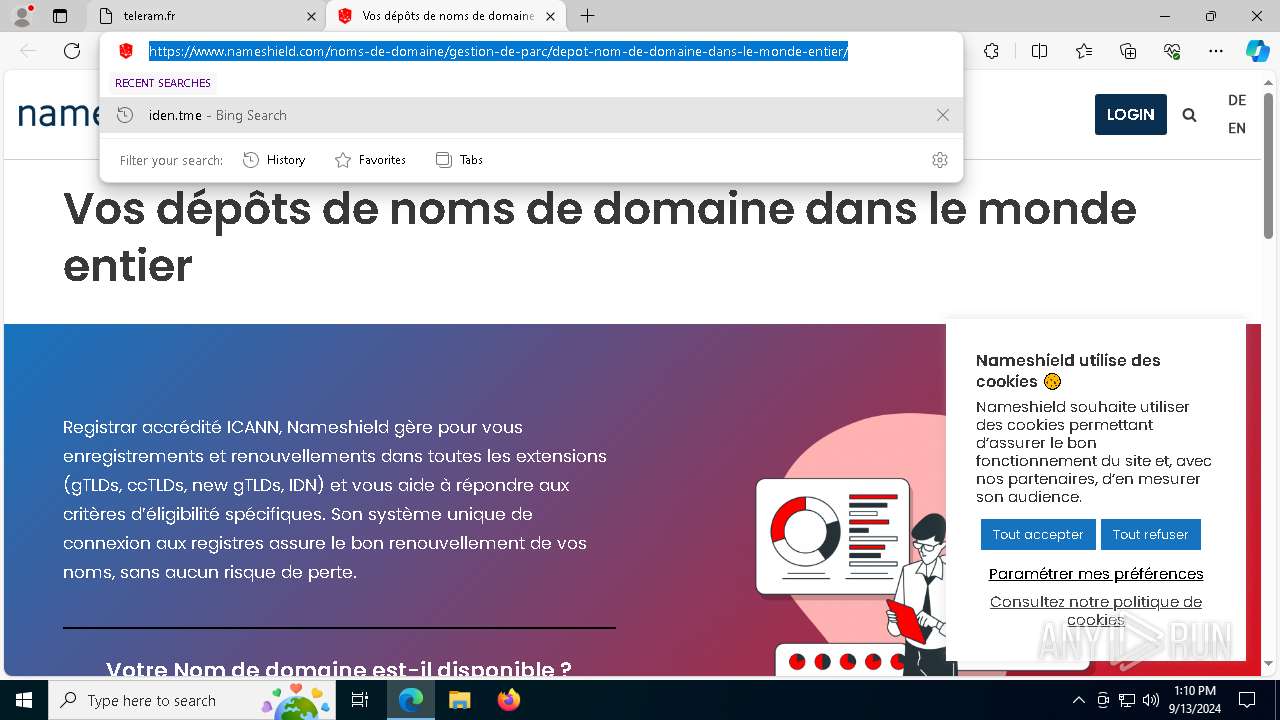Click the Nameshield LOGIN button
This screenshot has height=720, width=1280.
point(1131,114)
